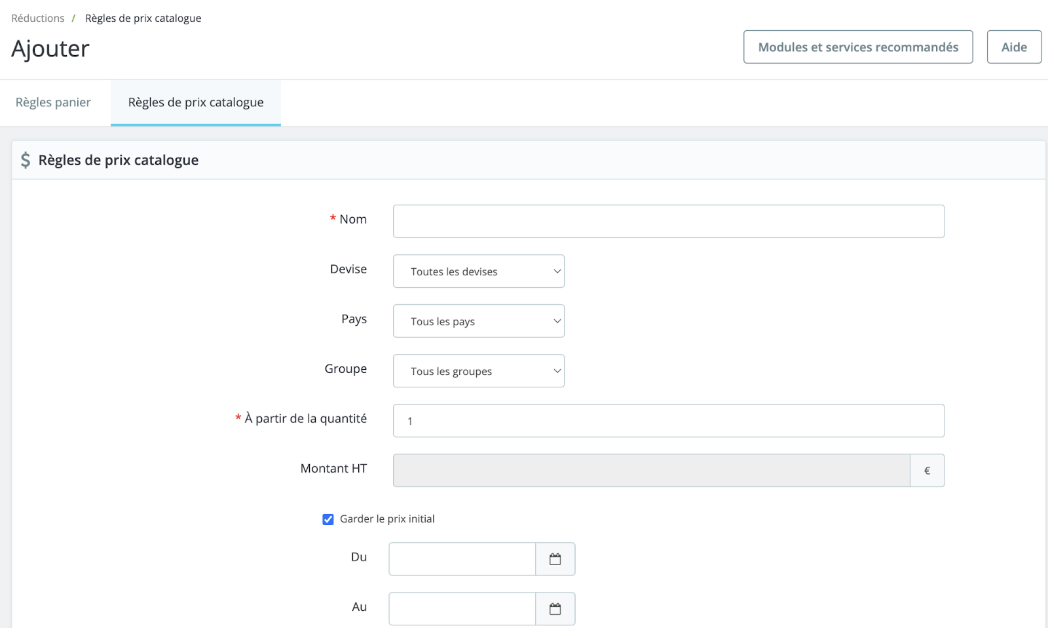Viewport: 1054px width, 636px height.
Task: Open the calendar picker for Au date
Action: [555, 608]
